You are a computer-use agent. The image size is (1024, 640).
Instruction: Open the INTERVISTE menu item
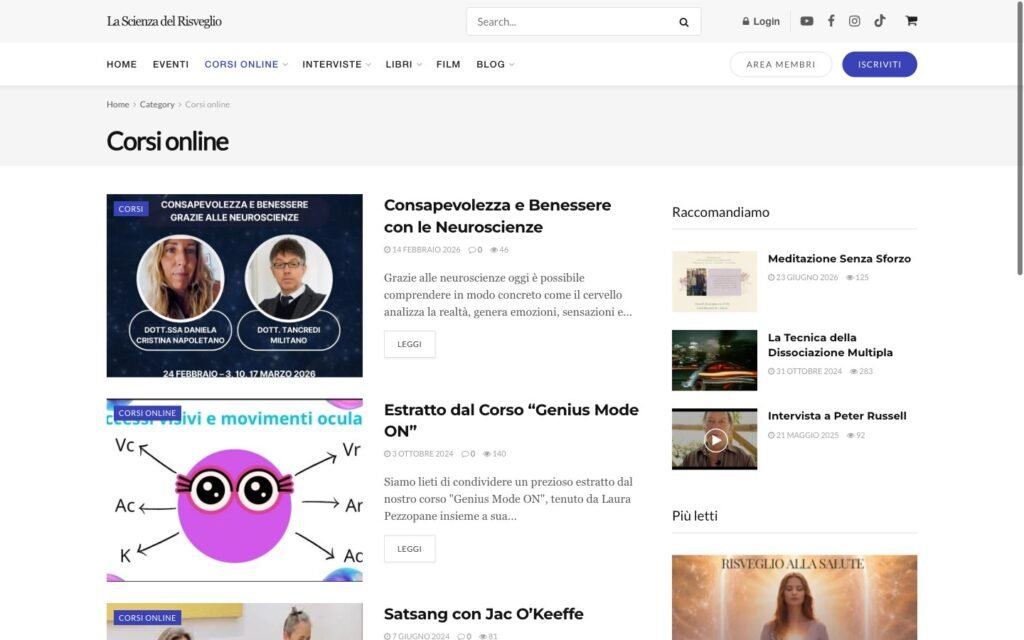pyautogui.click(x=332, y=64)
